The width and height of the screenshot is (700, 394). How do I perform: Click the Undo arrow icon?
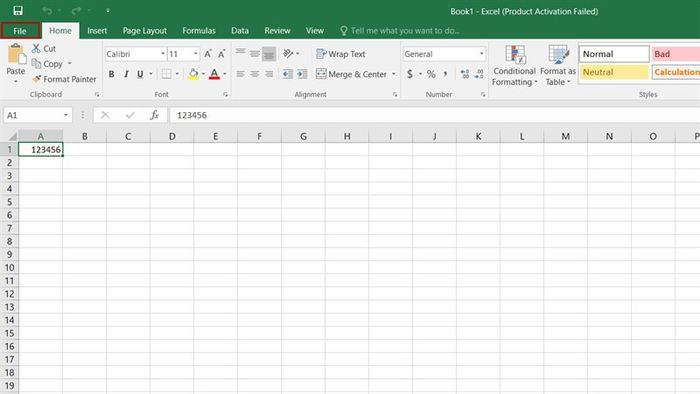tap(47, 11)
